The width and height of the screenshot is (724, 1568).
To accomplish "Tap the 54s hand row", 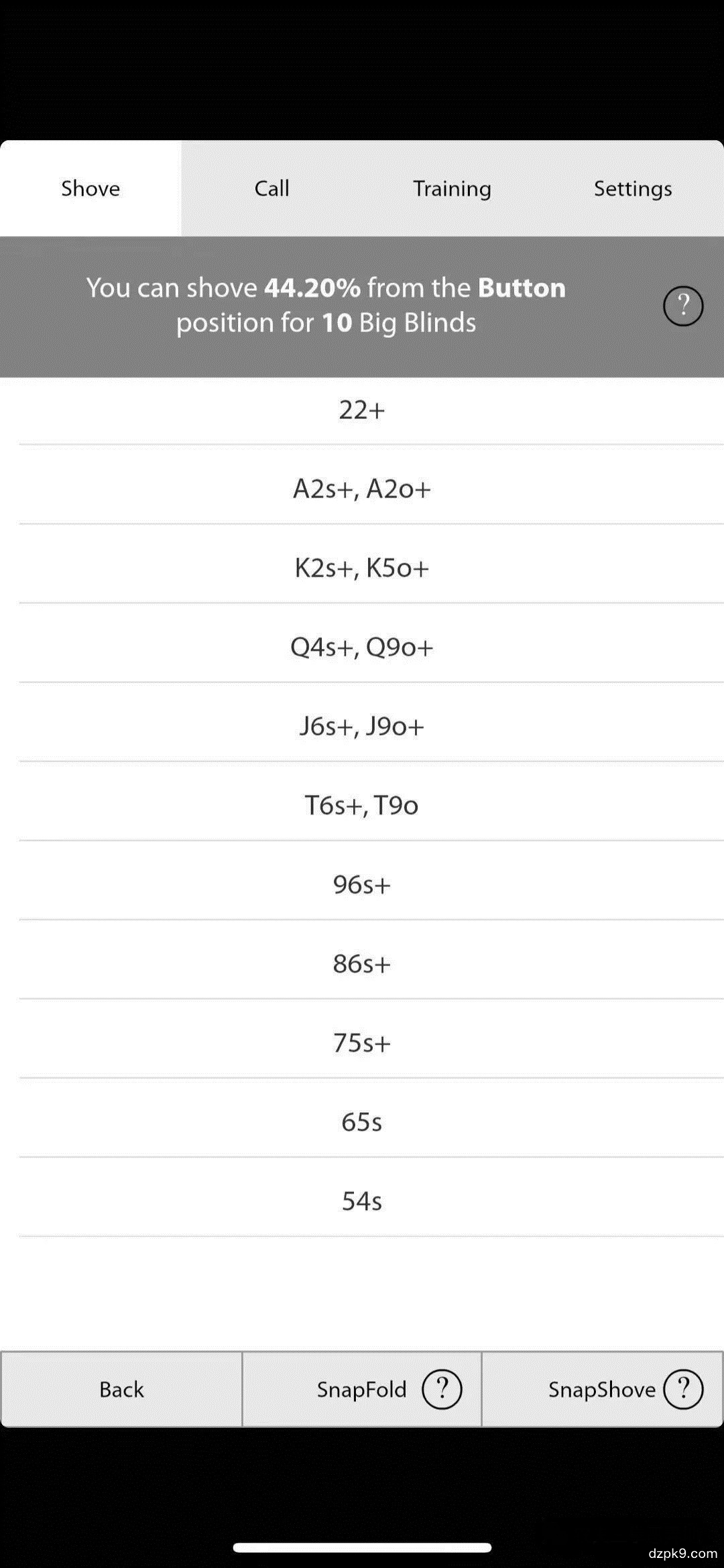I will tap(362, 1201).
